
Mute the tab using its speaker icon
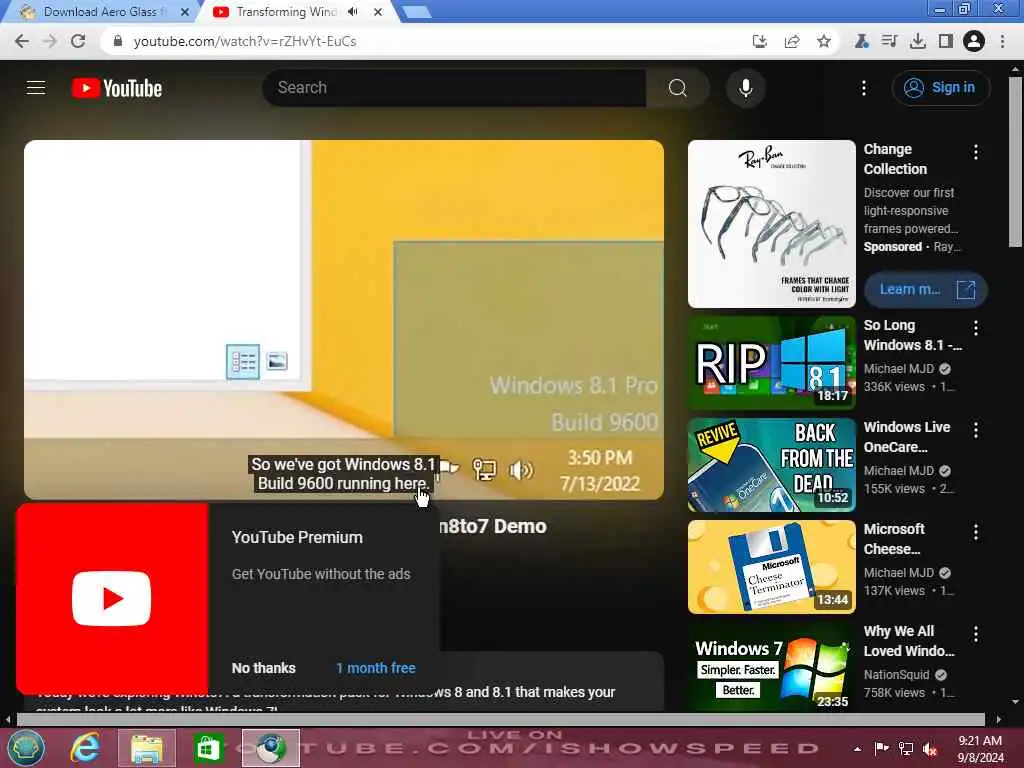tap(353, 12)
